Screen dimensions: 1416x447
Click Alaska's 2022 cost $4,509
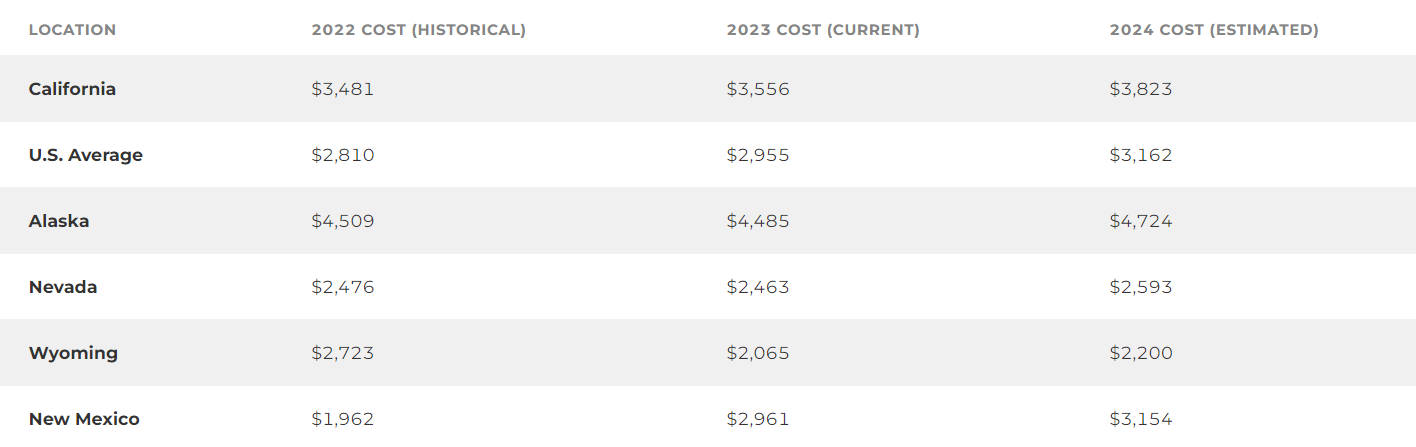(343, 221)
